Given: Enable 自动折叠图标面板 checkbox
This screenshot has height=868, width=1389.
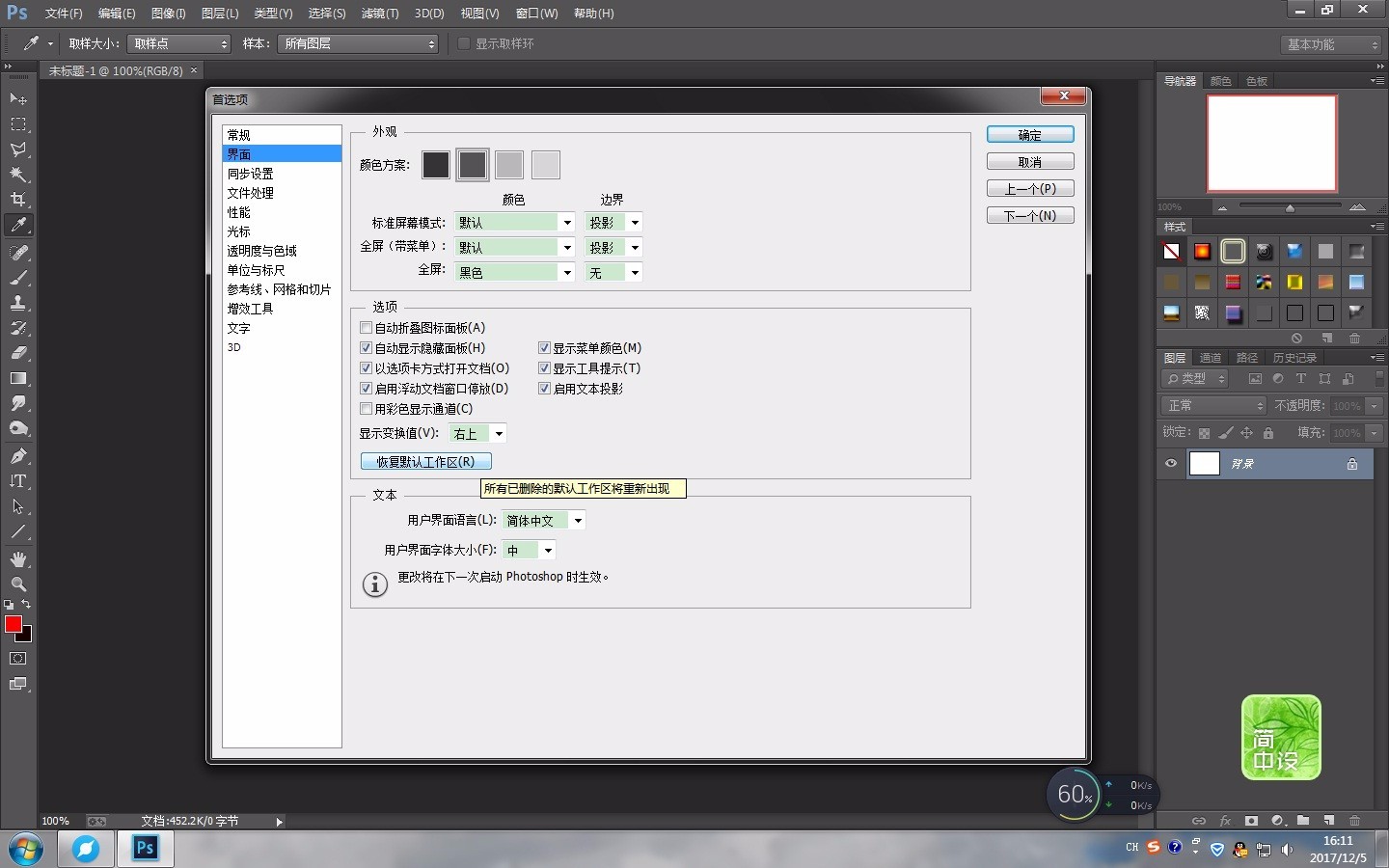Looking at the screenshot, I should 367,328.
